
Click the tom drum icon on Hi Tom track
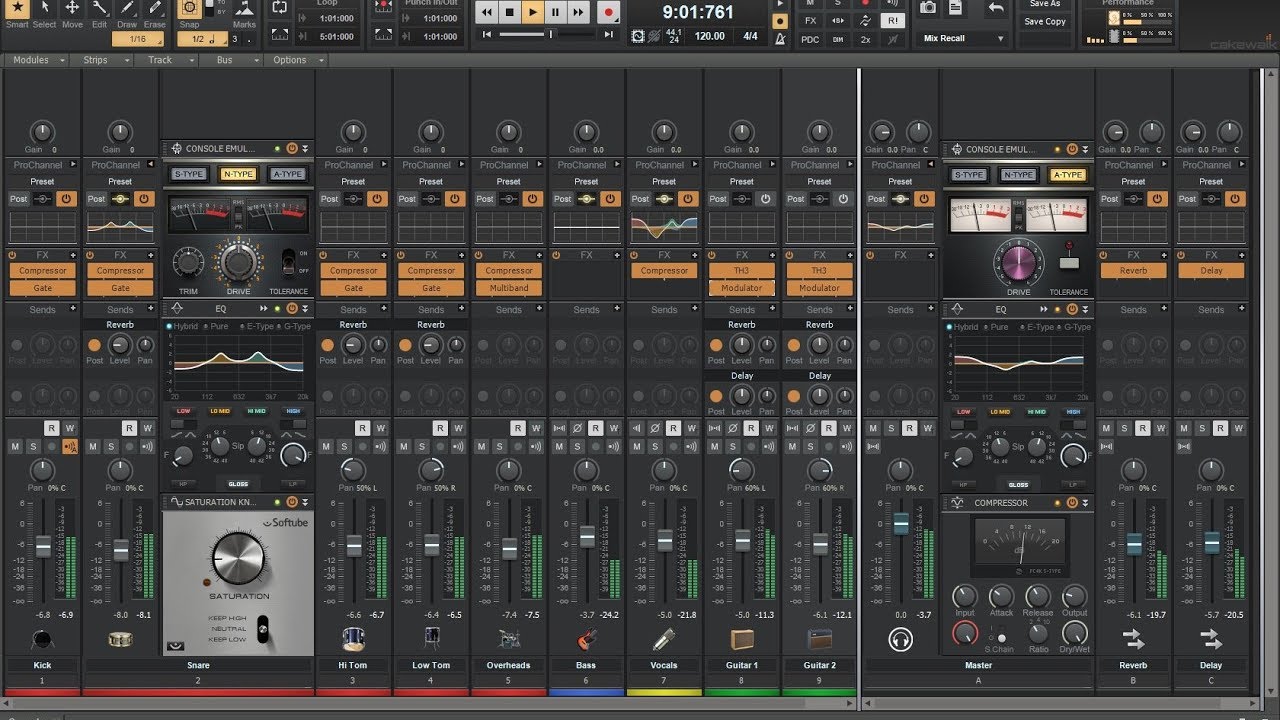pos(353,639)
